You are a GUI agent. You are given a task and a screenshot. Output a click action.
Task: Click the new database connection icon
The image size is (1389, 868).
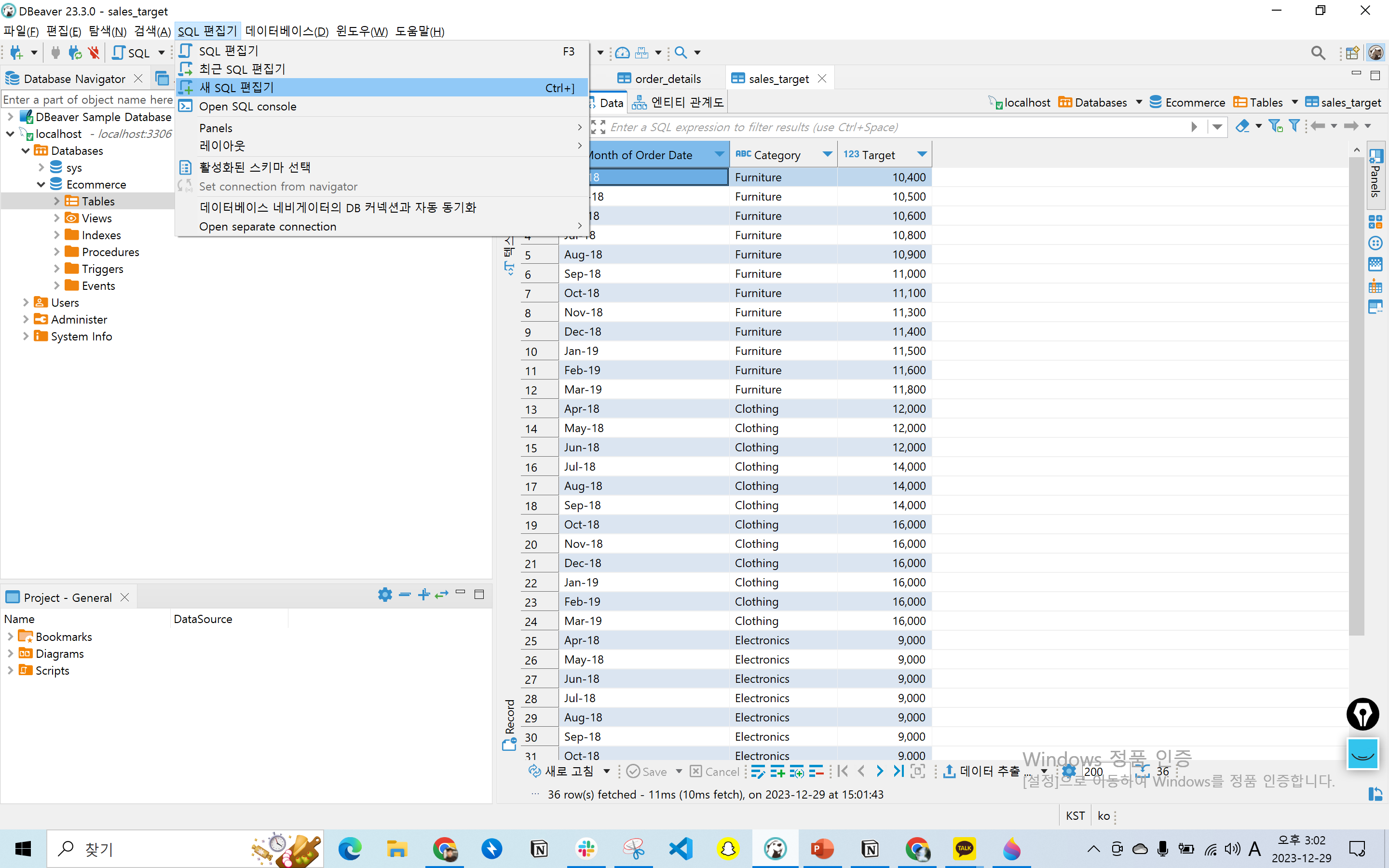16,53
